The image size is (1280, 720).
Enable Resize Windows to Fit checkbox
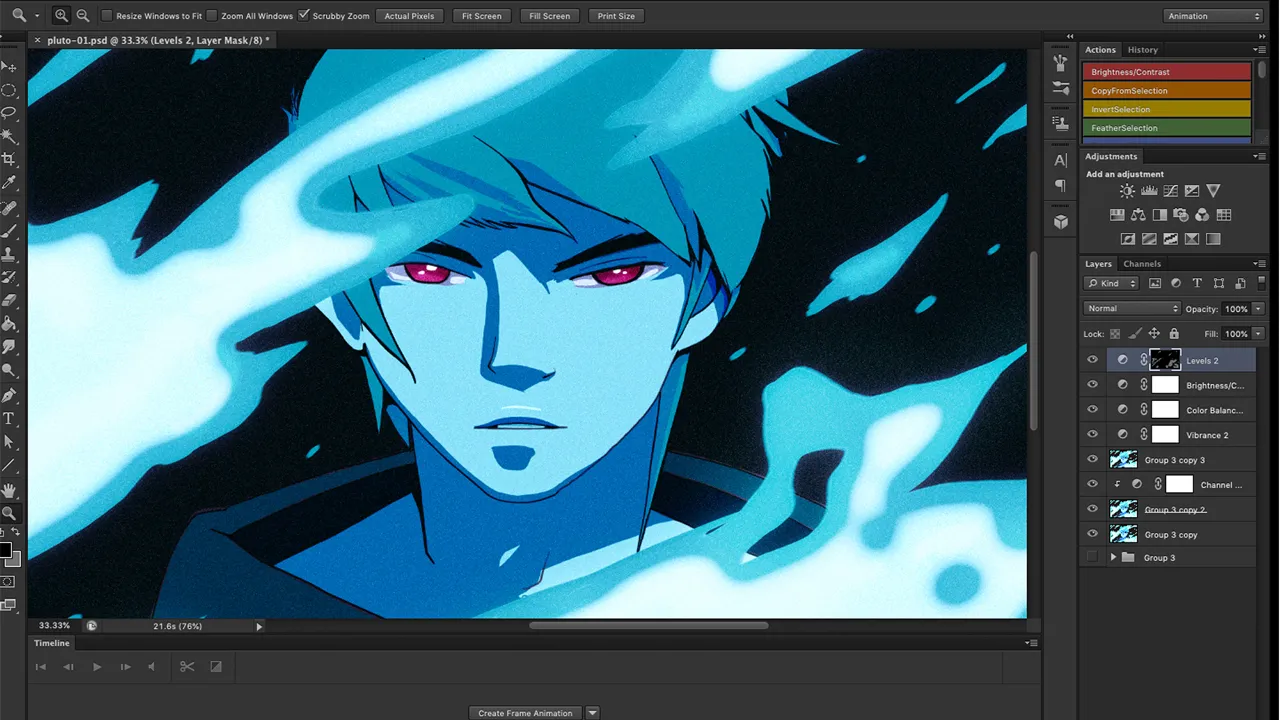(107, 16)
